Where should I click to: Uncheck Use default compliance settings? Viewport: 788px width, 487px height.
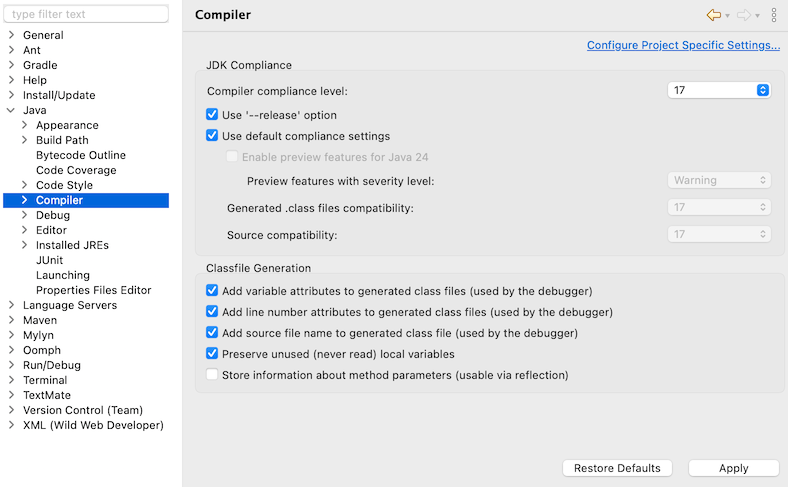(x=212, y=136)
